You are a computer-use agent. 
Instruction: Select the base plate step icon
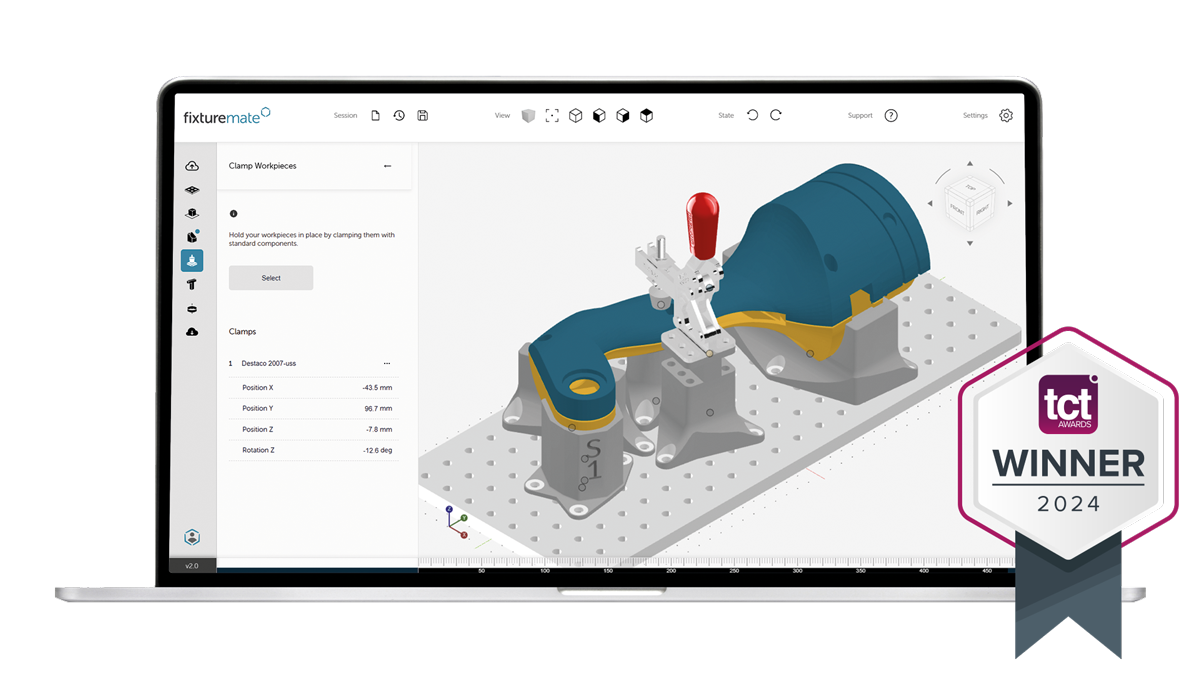[x=192, y=190]
